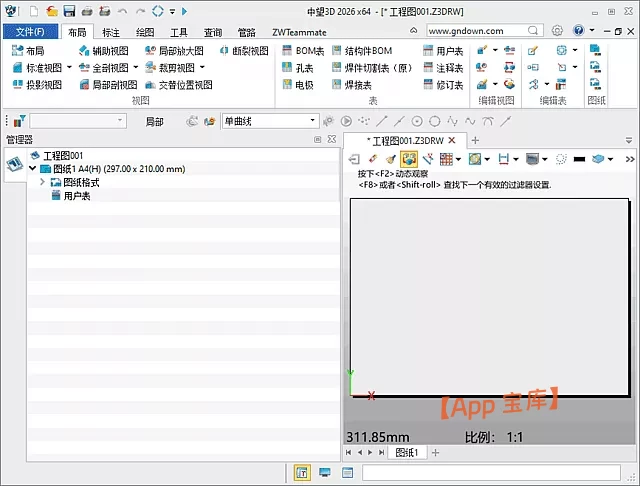Image resolution: width=640 pixels, height=486 pixels.
Task: Click the 局部 button in the filter toolbar
Action: tap(154, 121)
